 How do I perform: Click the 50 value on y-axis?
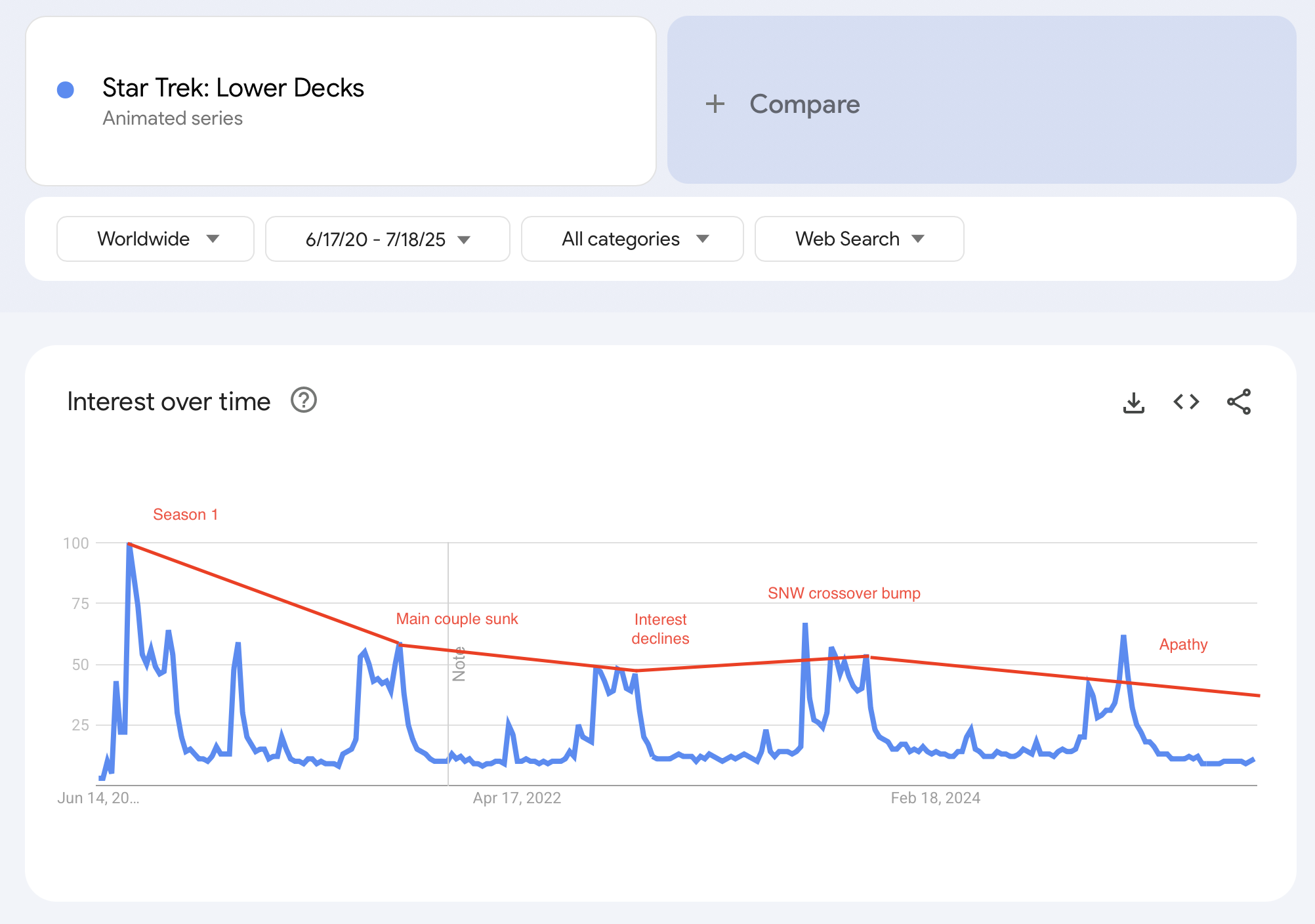[x=81, y=665]
